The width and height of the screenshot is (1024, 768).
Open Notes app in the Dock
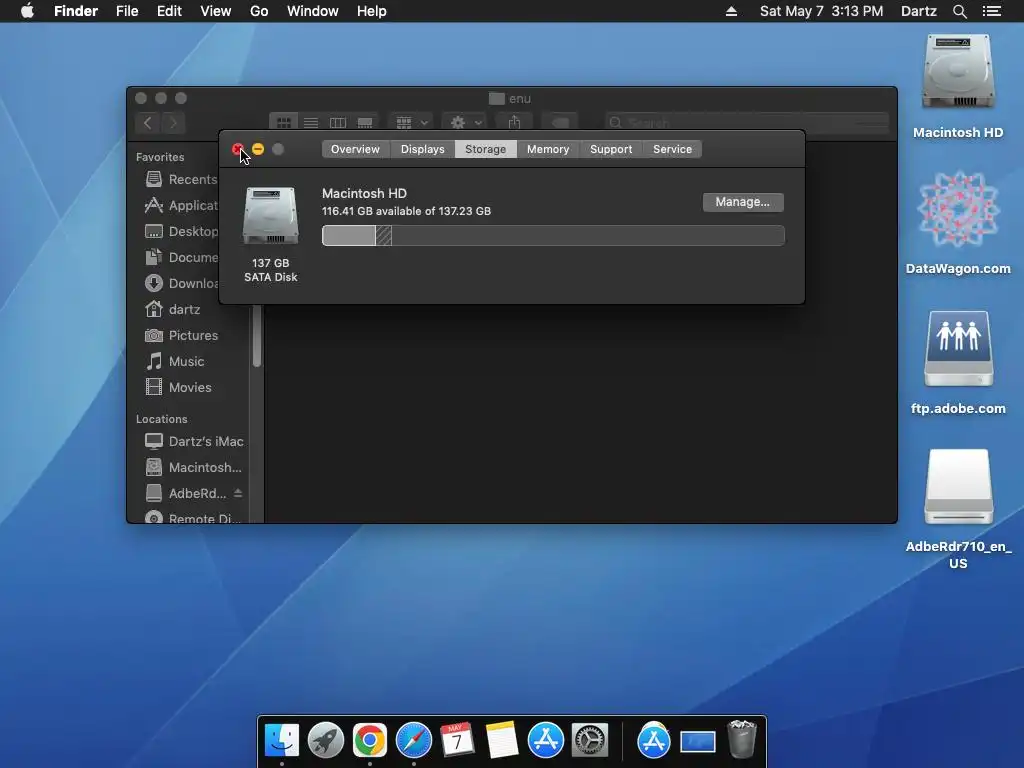502,740
